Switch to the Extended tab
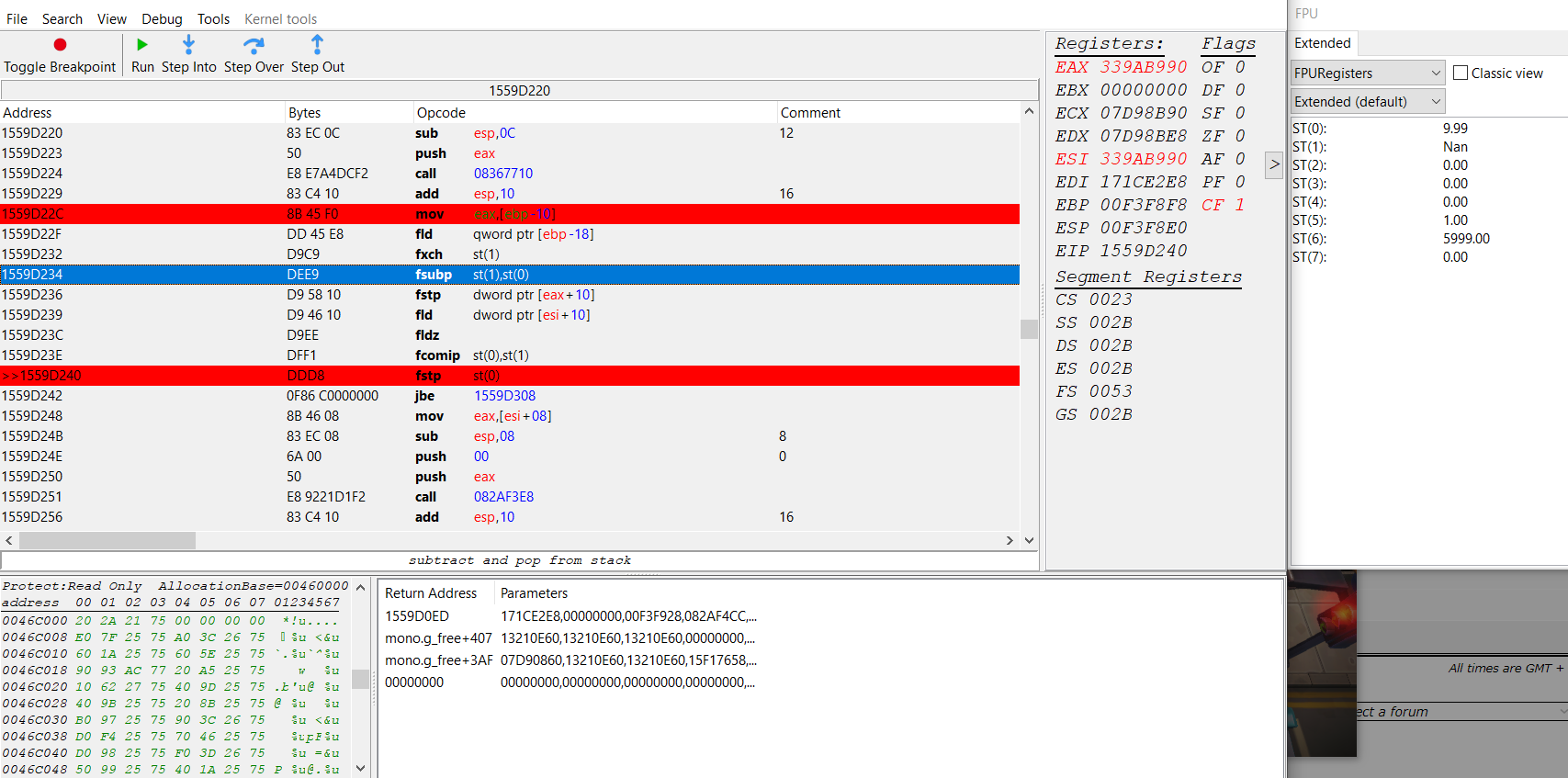This screenshot has width=1568, height=778. click(1322, 43)
